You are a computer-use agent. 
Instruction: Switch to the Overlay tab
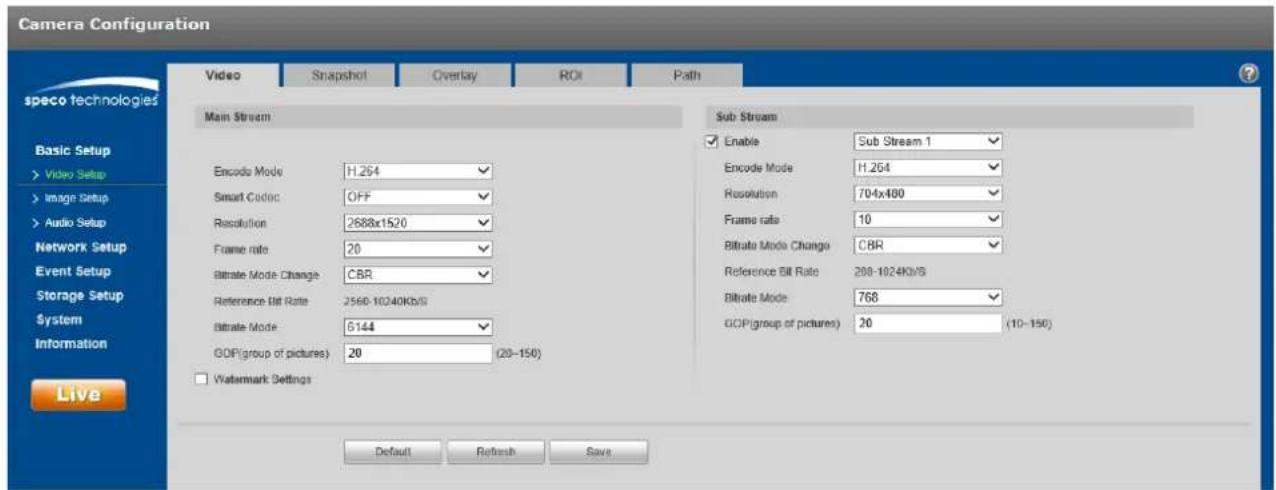[454, 76]
